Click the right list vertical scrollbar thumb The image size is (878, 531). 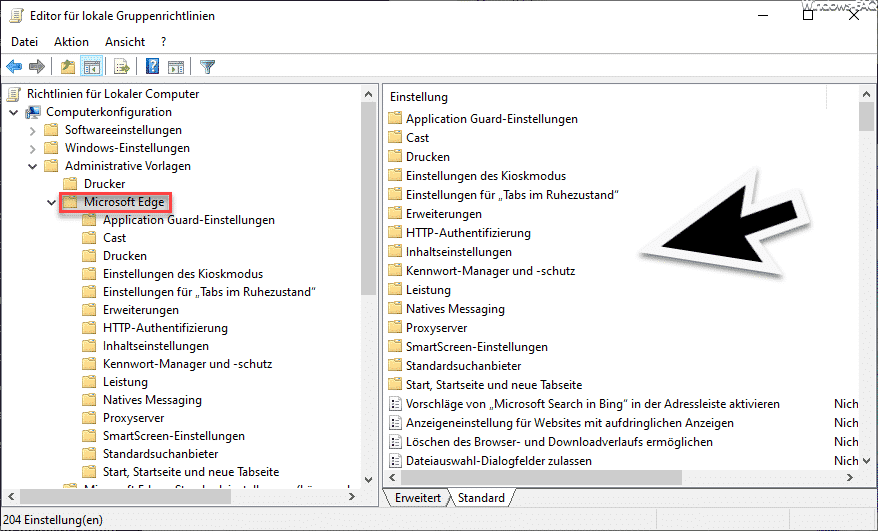(866, 117)
